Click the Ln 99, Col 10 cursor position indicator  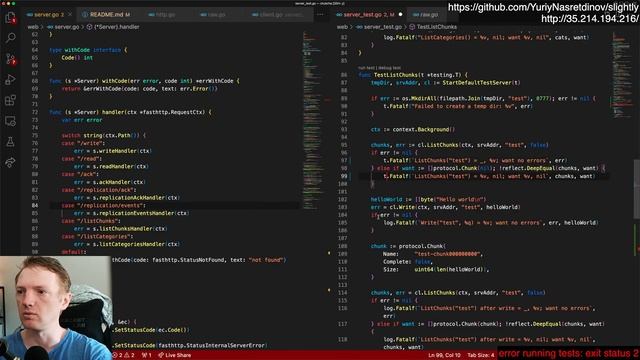pyautogui.click(x=444, y=355)
